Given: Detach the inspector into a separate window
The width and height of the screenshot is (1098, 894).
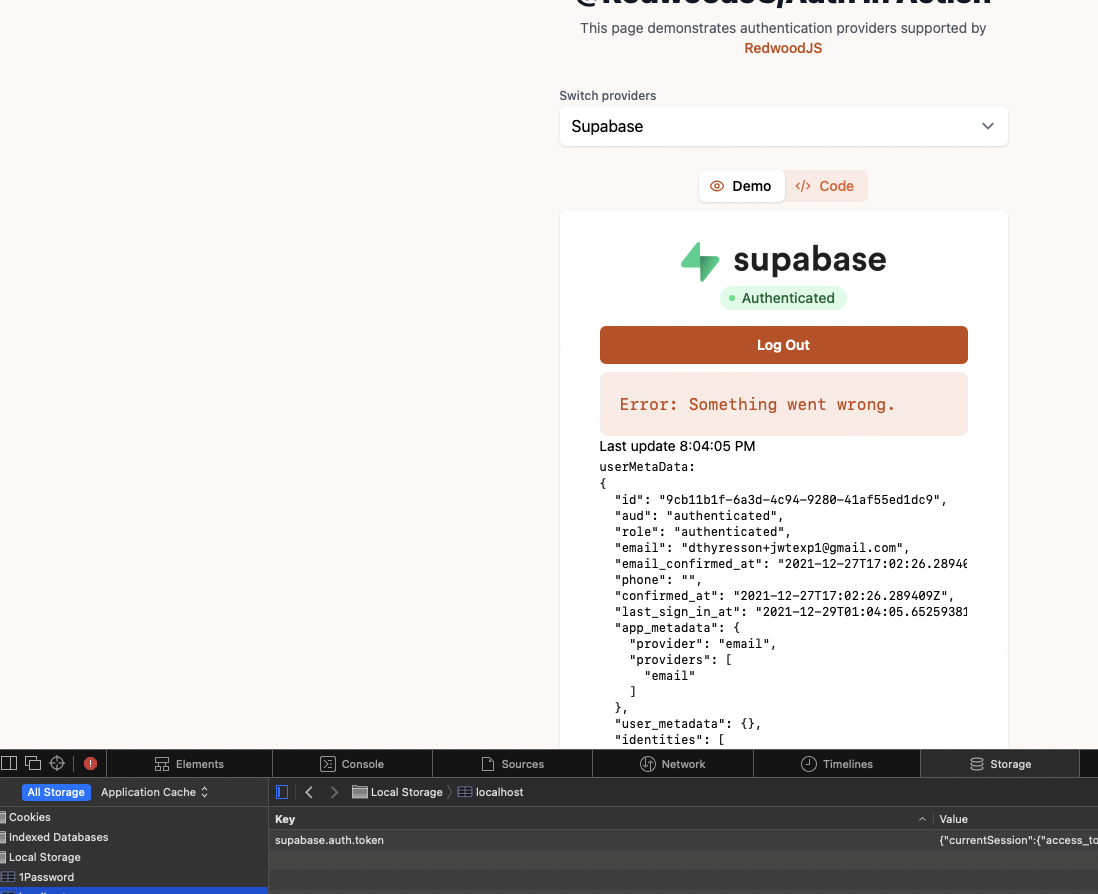Looking at the screenshot, I should coord(33,763).
